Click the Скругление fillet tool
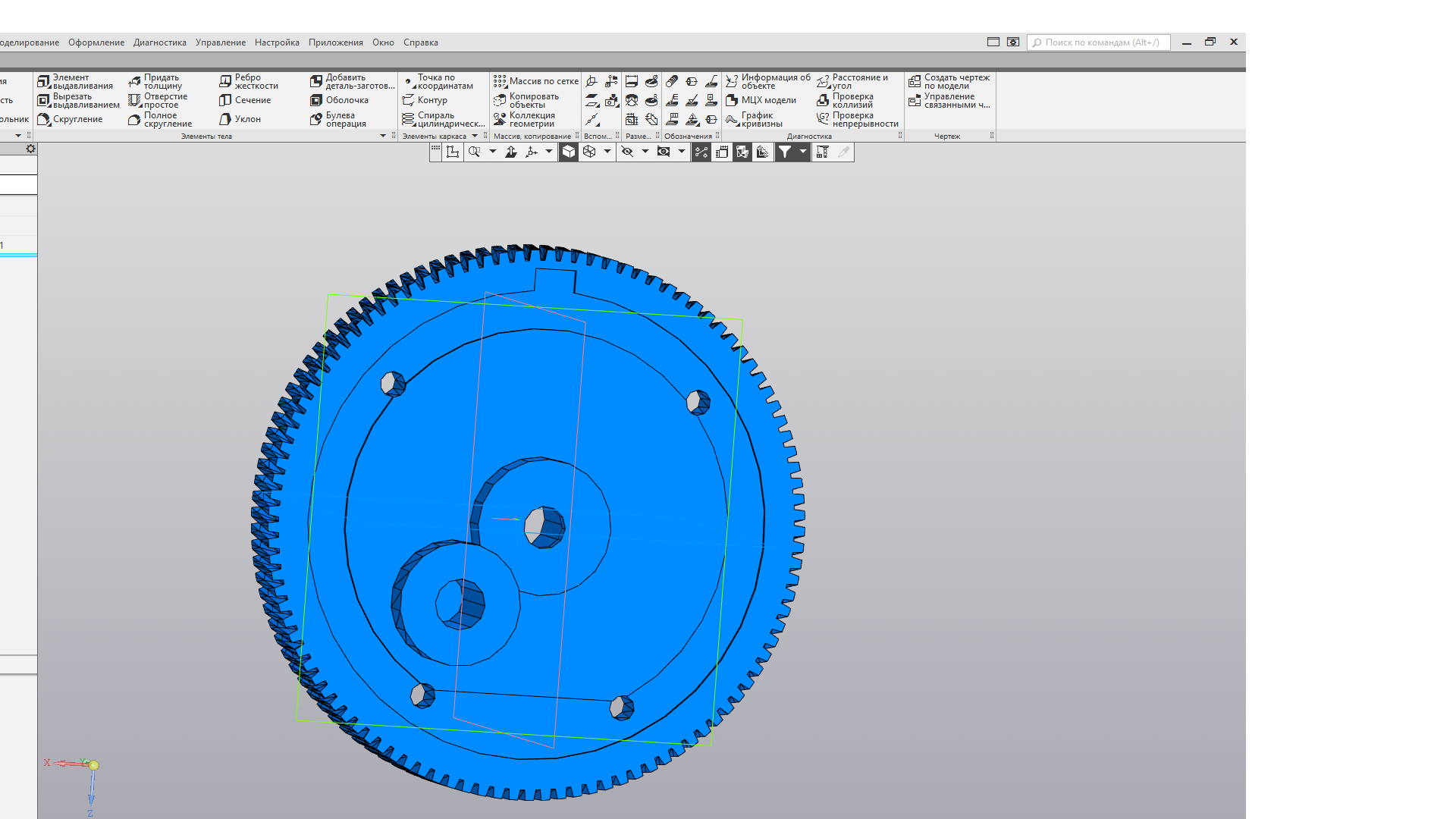Screen dimensions: 1456x819 (x=71, y=119)
